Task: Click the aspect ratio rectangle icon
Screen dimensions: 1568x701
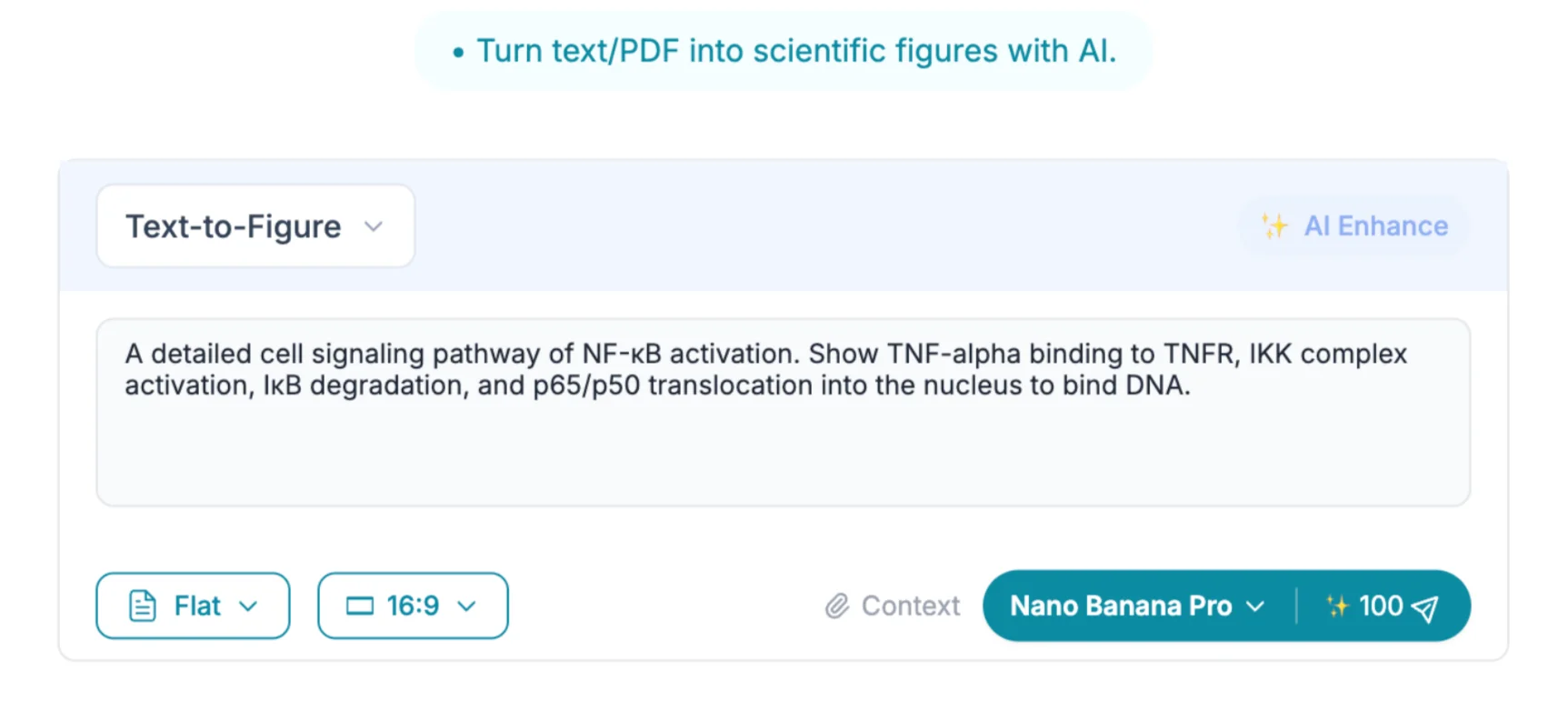Action: 360,606
